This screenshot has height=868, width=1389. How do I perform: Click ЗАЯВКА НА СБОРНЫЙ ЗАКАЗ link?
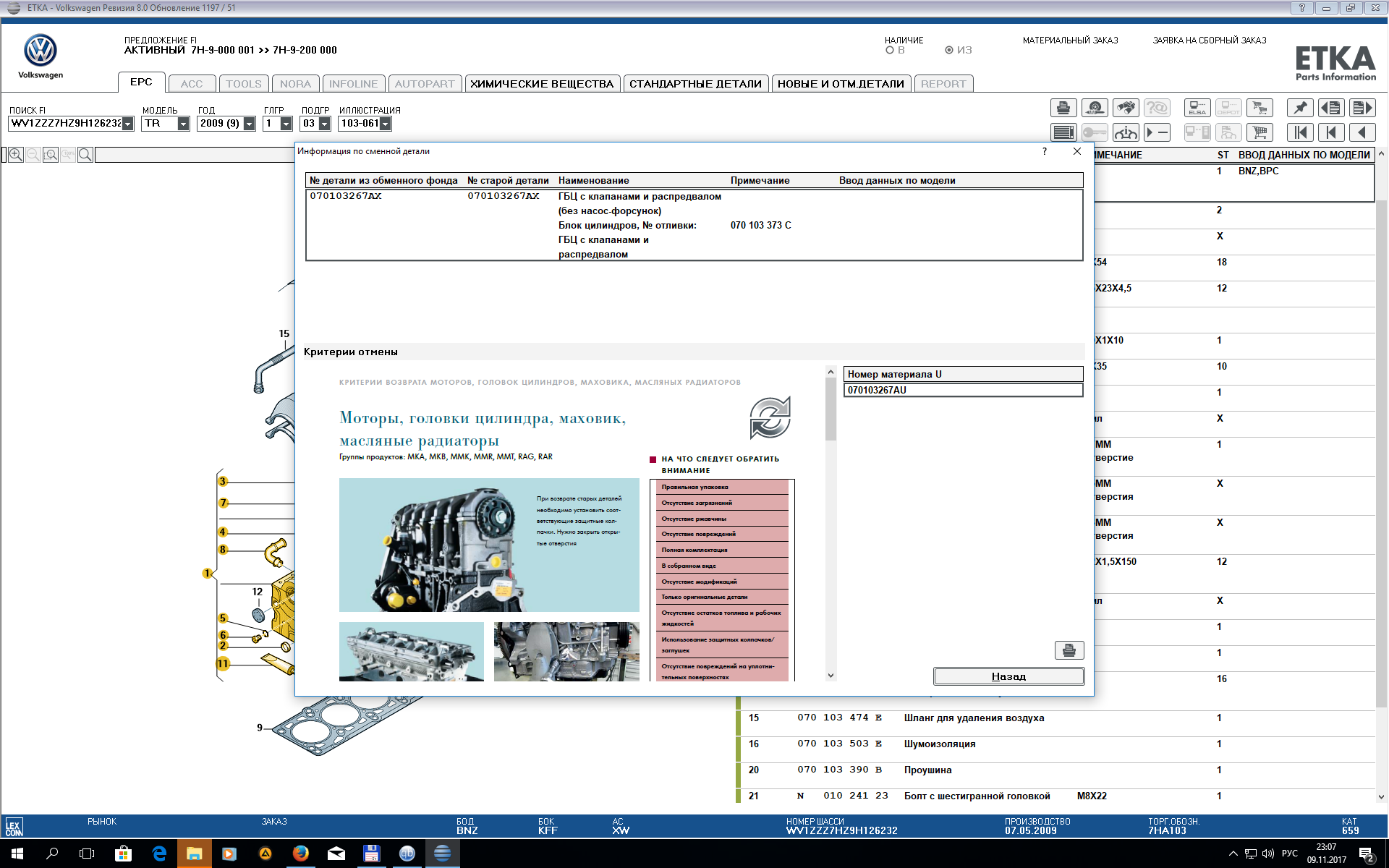[1210, 41]
